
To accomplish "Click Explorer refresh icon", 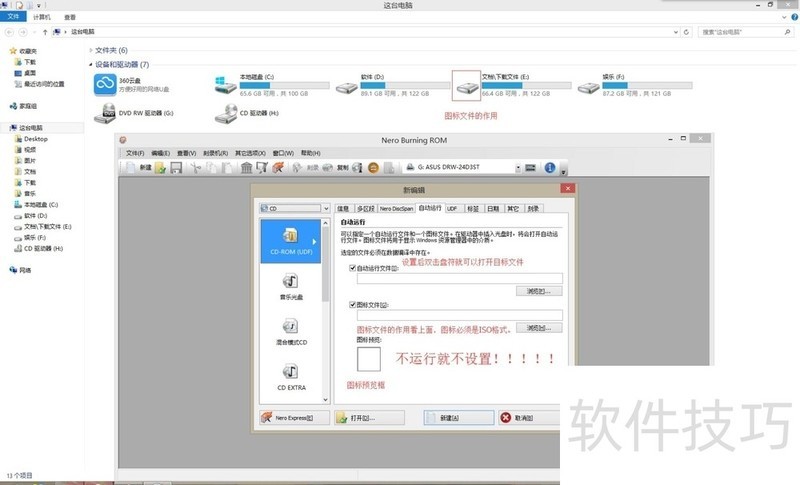I will click(x=686, y=32).
